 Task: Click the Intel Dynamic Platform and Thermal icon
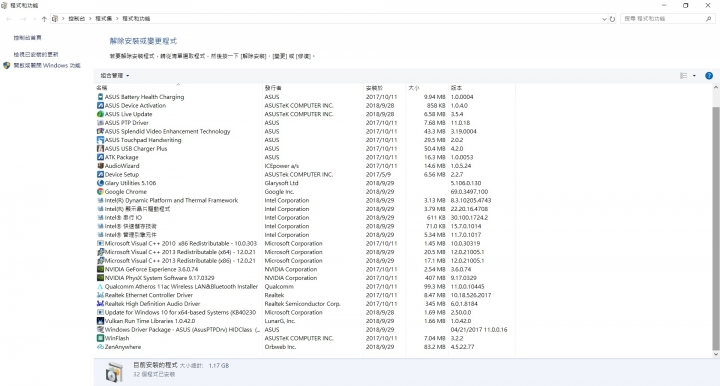[x=101, y=200]
